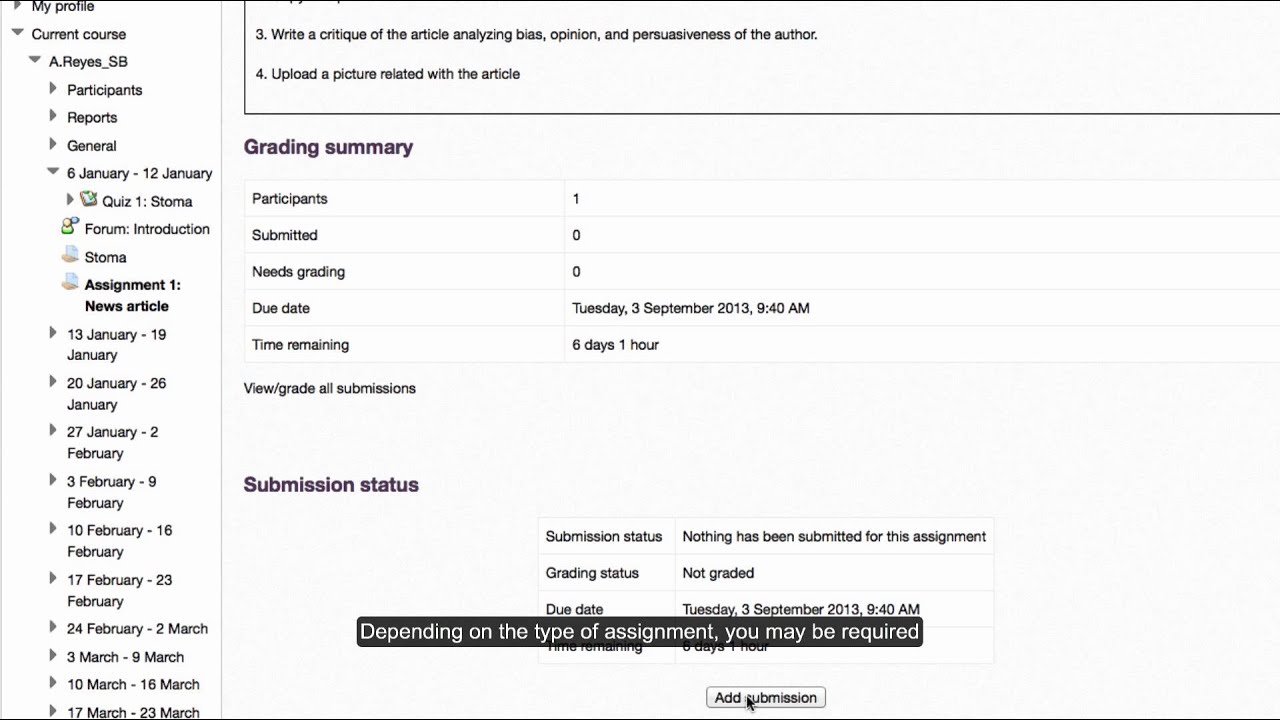
Task: Click 'Nothing has been submitted for this assignment'
Action: [834, 537]
